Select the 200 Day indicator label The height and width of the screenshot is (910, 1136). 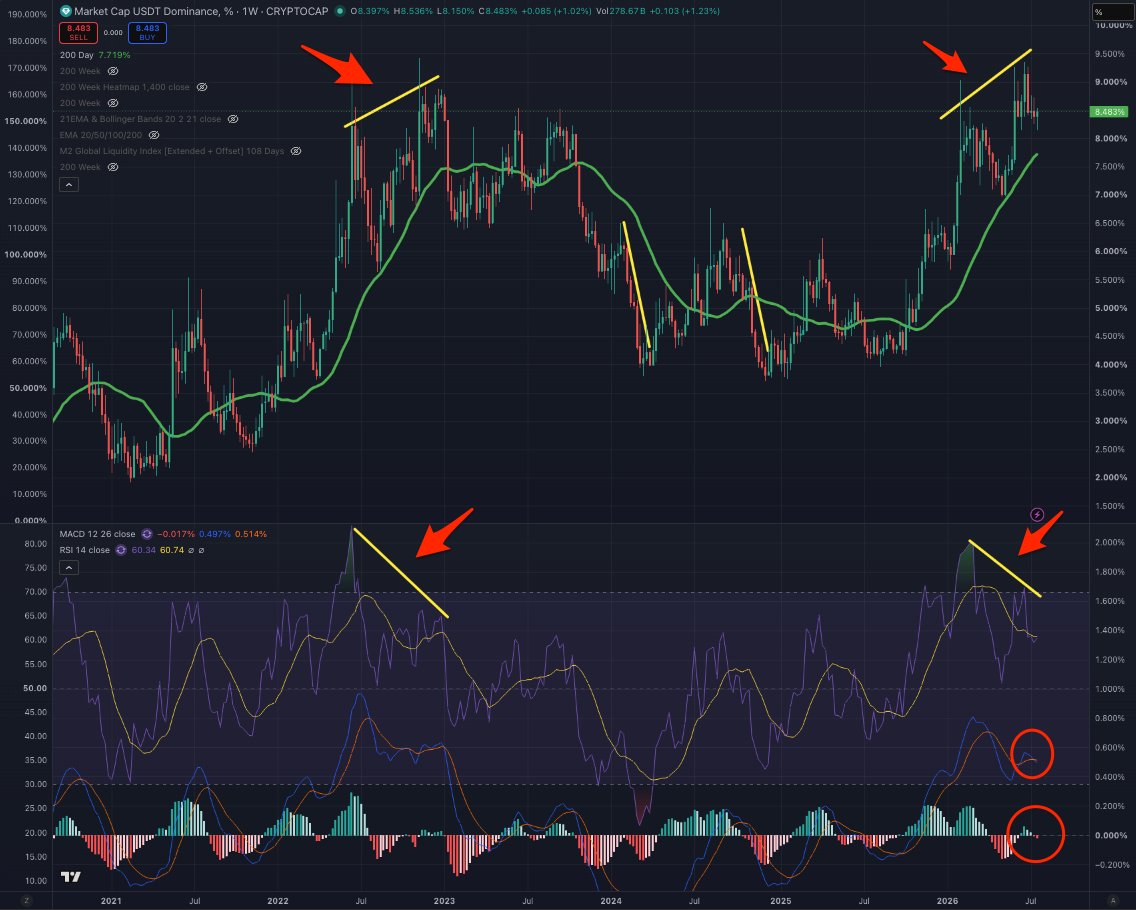coord(77,55)
